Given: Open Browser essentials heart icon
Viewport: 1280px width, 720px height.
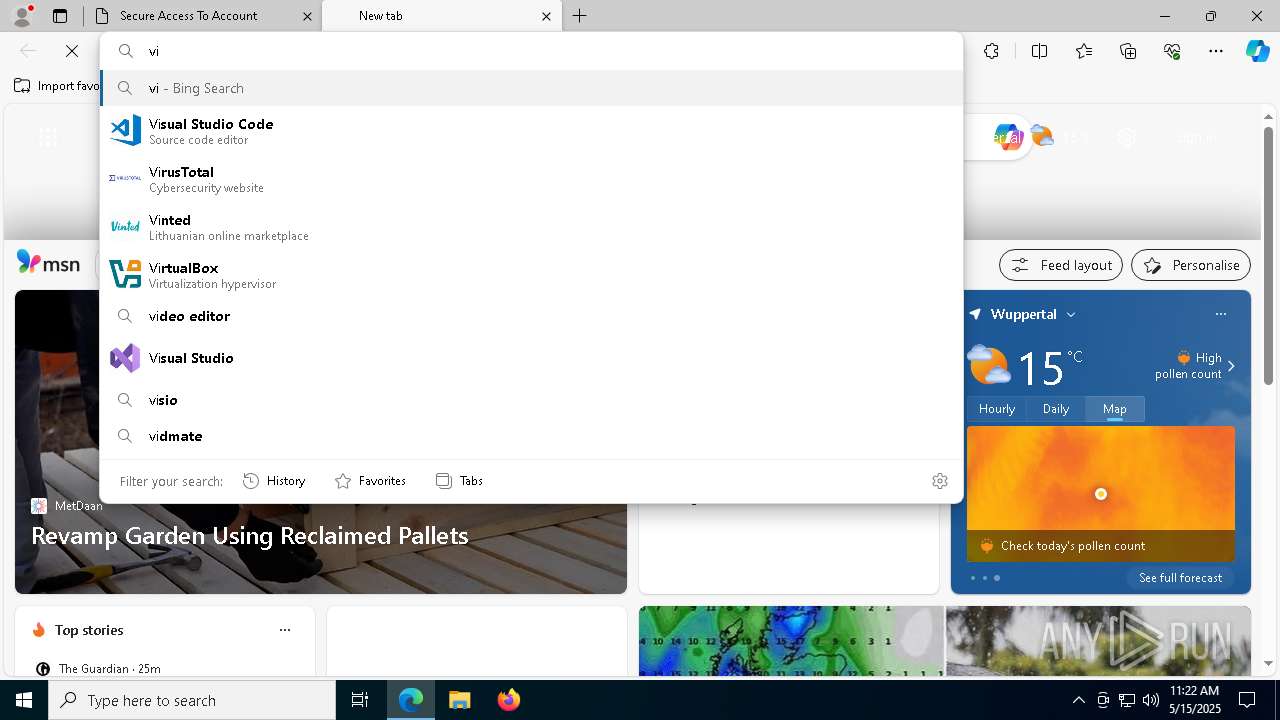Looking at the screenshot, I should 1172,51.
